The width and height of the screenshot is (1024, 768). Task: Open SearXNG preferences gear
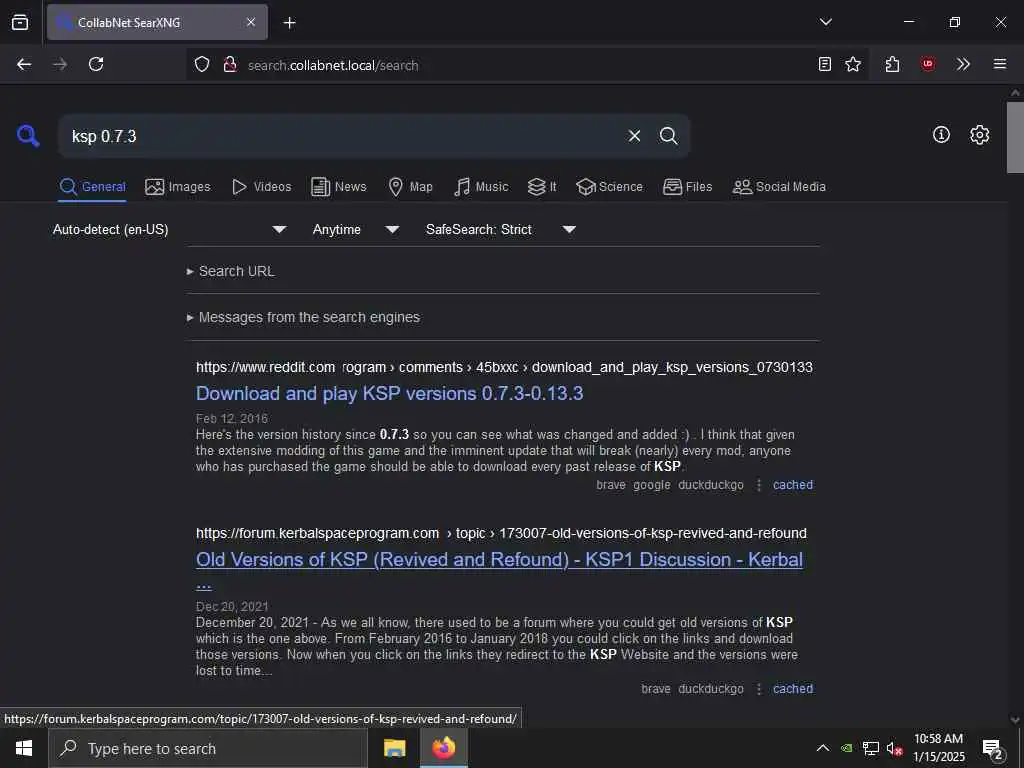click(980, 135)
